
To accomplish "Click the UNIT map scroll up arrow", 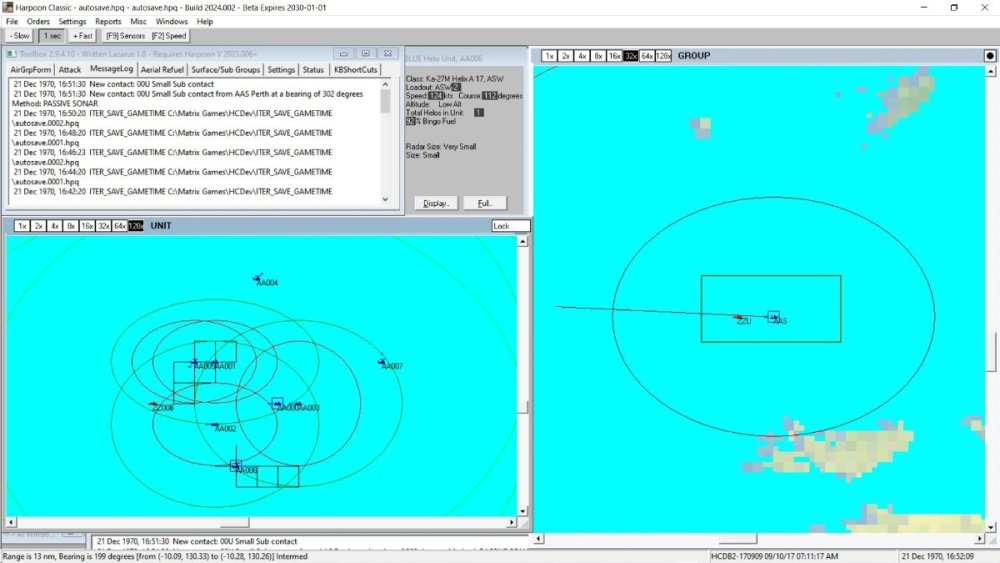I will tap(523, 242).
